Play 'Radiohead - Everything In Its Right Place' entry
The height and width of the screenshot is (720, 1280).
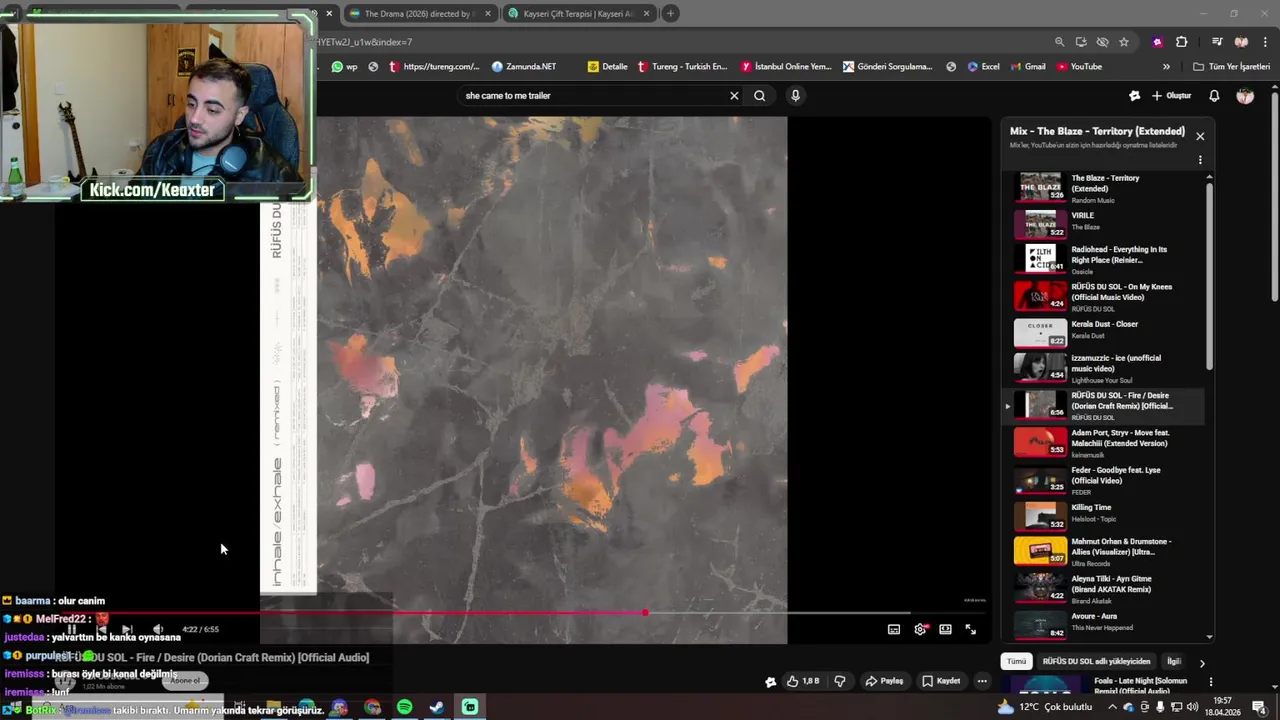coord(1107,259)
